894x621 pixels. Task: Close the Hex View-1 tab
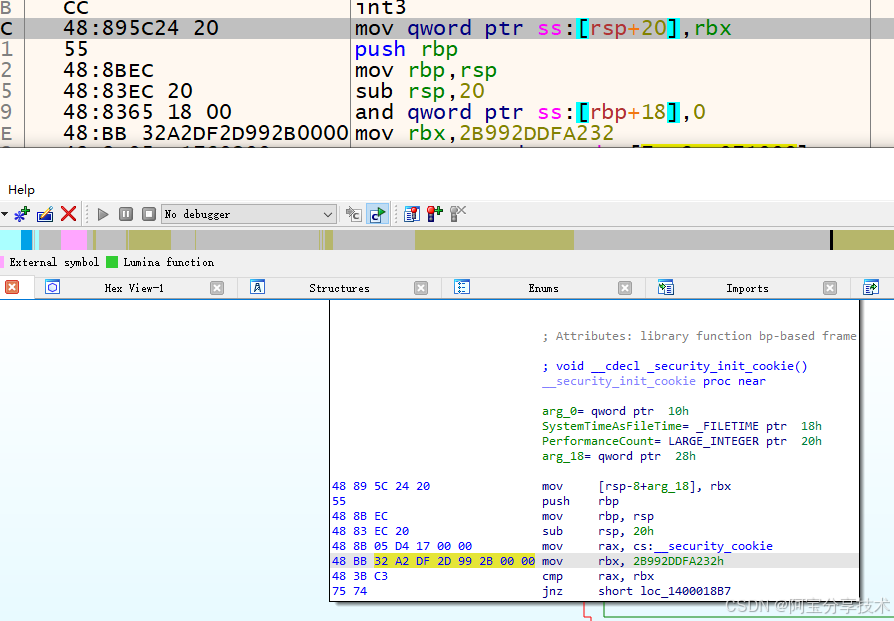217,288
